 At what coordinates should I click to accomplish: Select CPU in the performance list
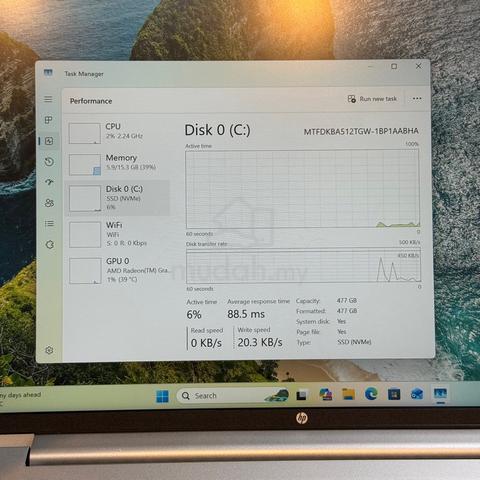pyautogui.click(x=117, y=133)
